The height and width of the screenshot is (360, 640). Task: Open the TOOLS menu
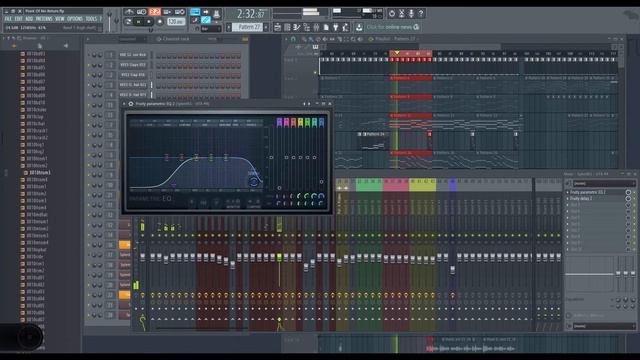[91, 19]
